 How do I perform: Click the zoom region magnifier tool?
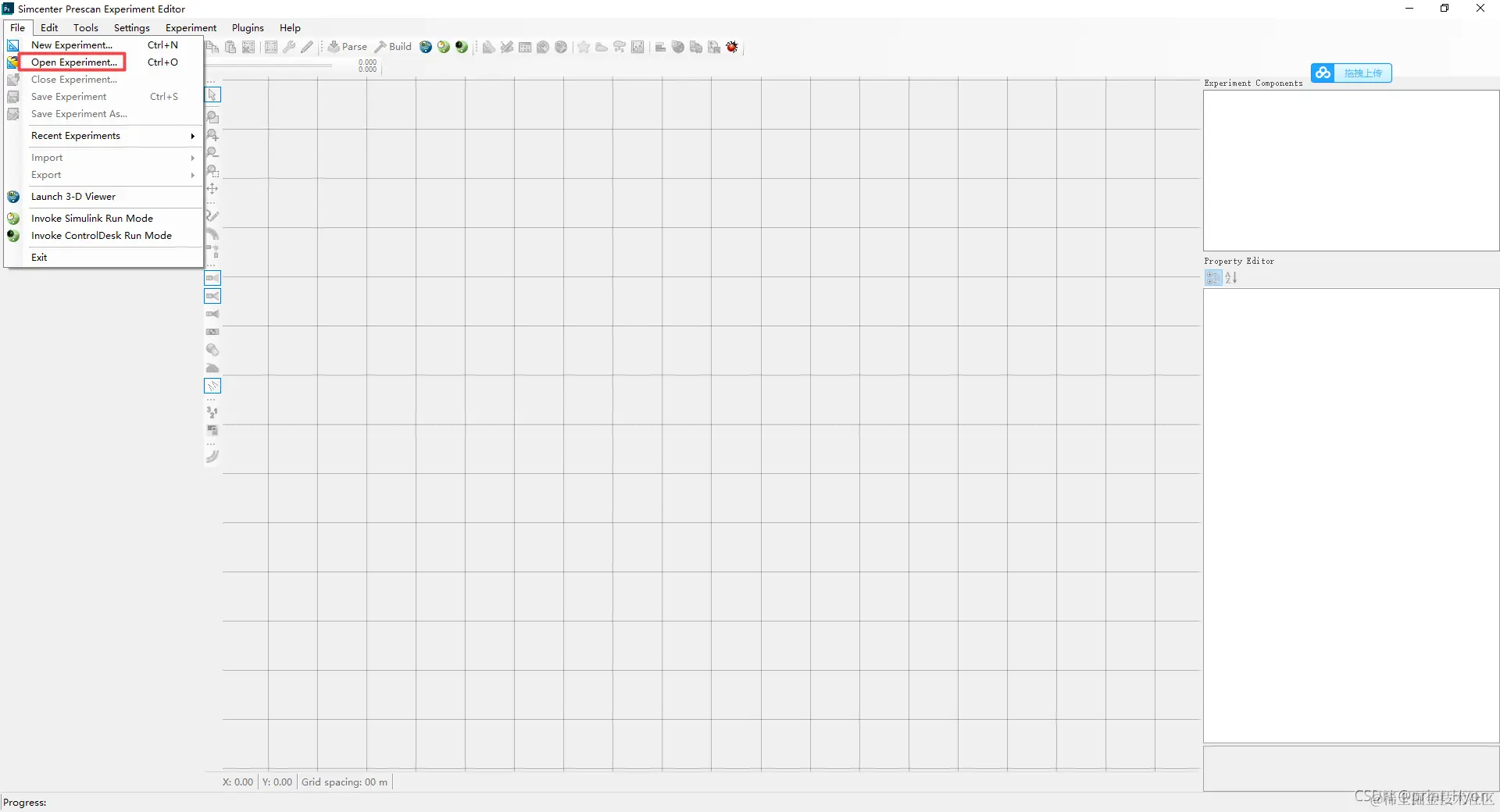(x=212, y=171)
